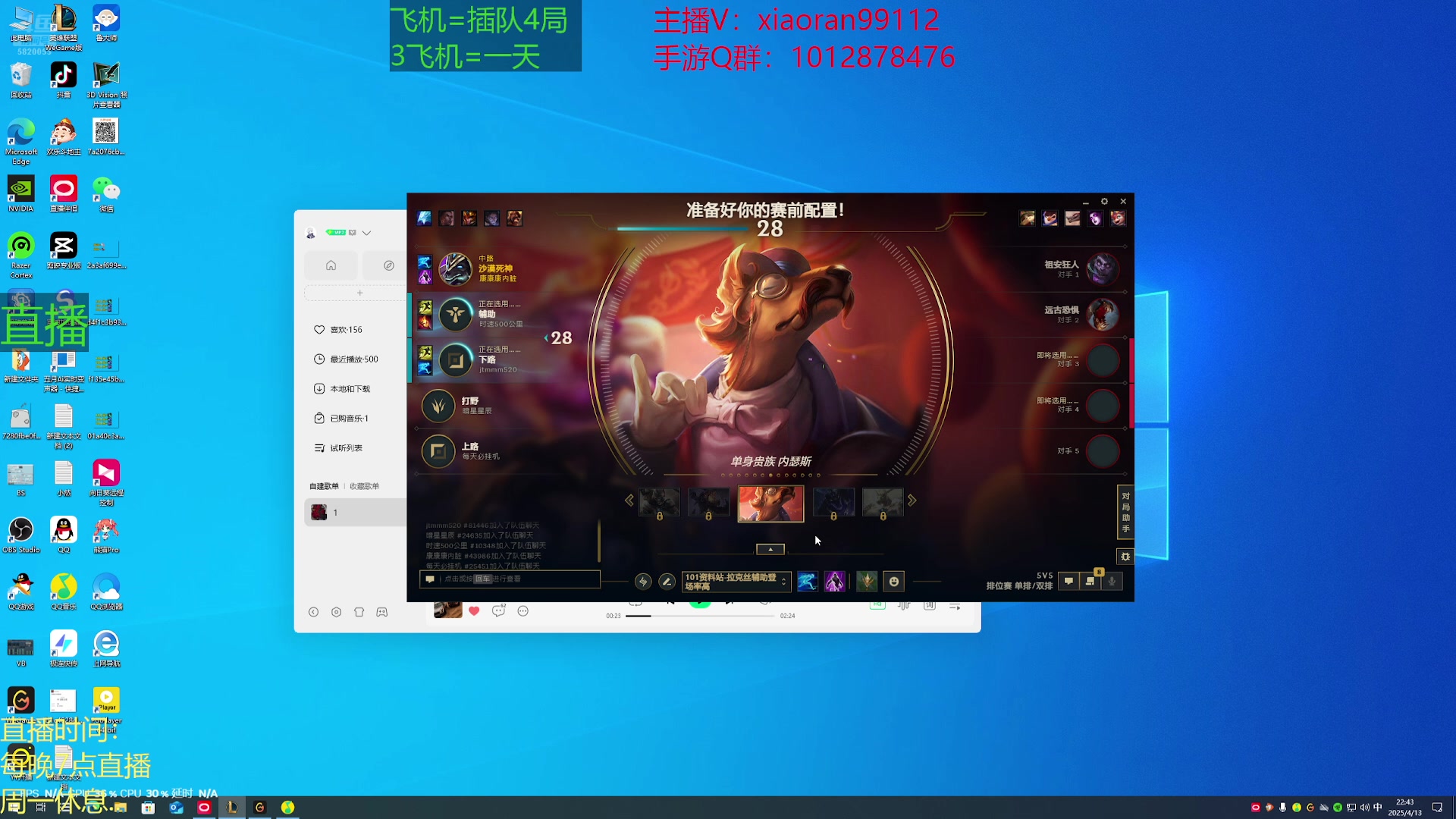
Task: Expand the rune page dropdown 101资料站
Action: (736, 582)
